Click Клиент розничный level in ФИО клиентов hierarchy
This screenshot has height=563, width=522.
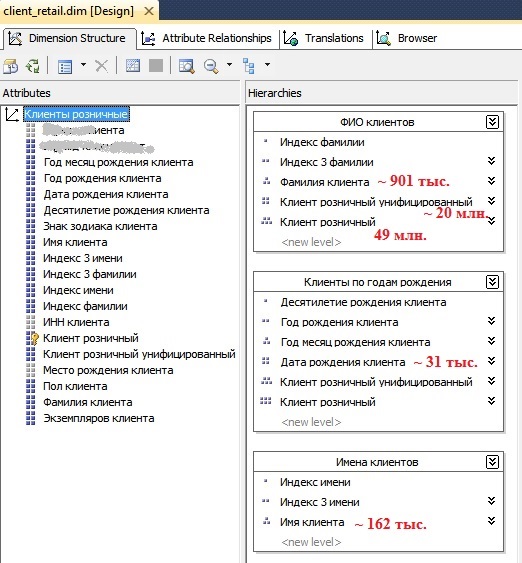[x=327, y=222]
